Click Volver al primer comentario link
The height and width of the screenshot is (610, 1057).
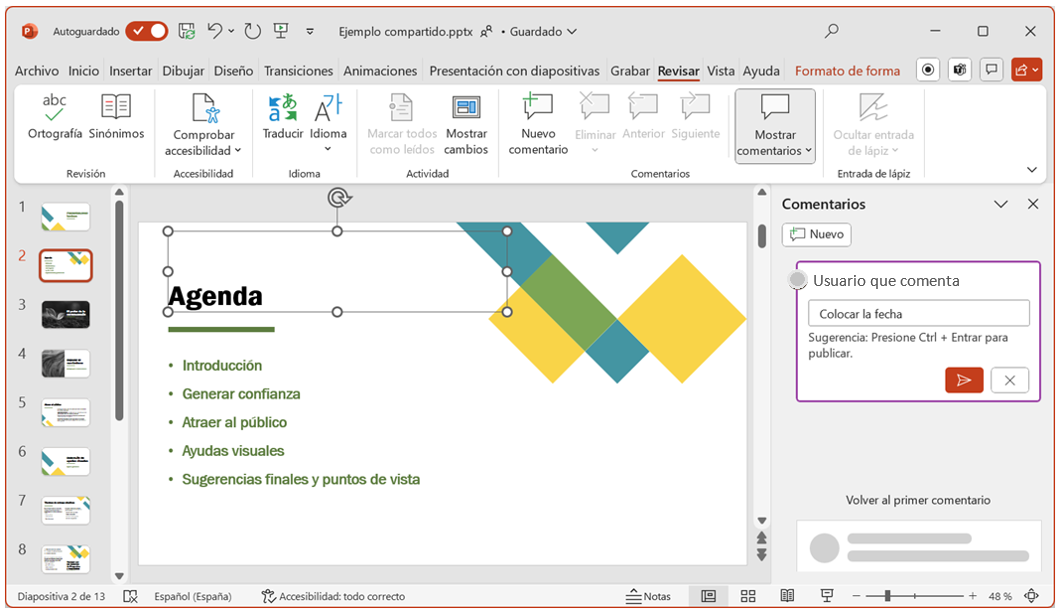click(x=918, y=500)
